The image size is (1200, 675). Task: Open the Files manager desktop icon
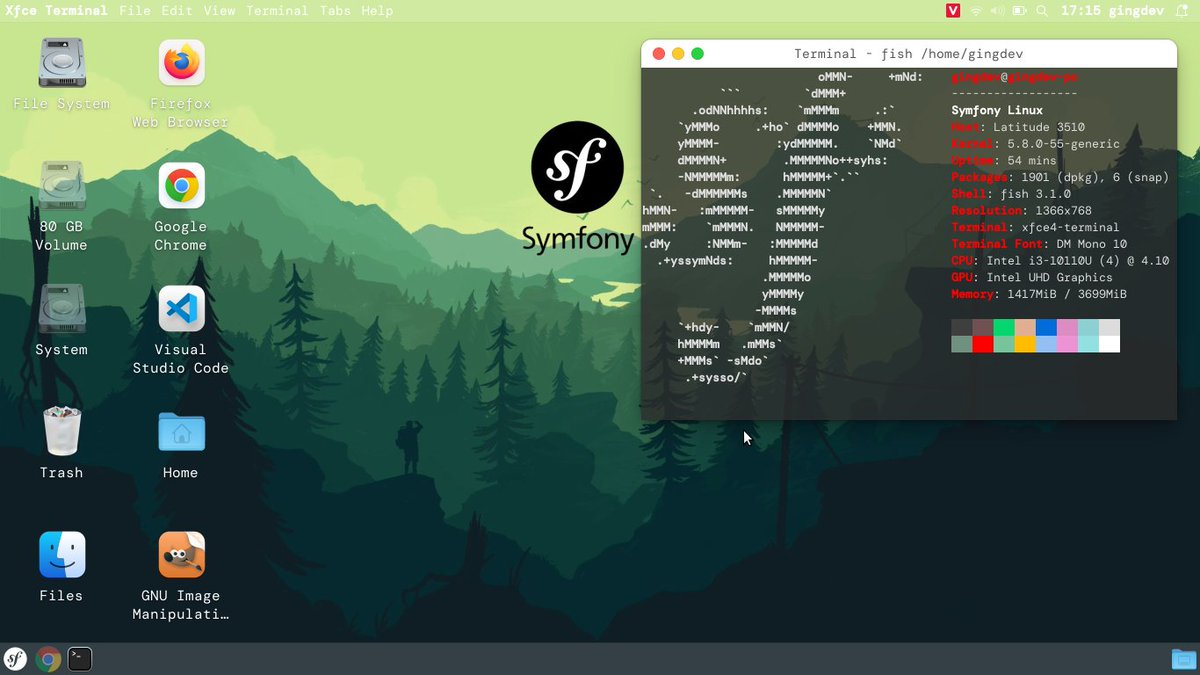61,555
